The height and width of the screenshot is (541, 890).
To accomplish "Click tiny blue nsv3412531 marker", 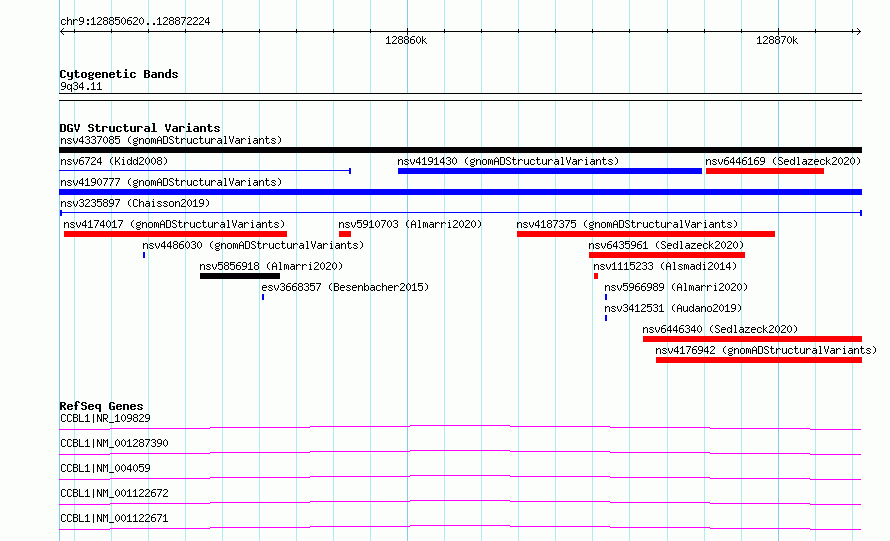I will [606, 318].
